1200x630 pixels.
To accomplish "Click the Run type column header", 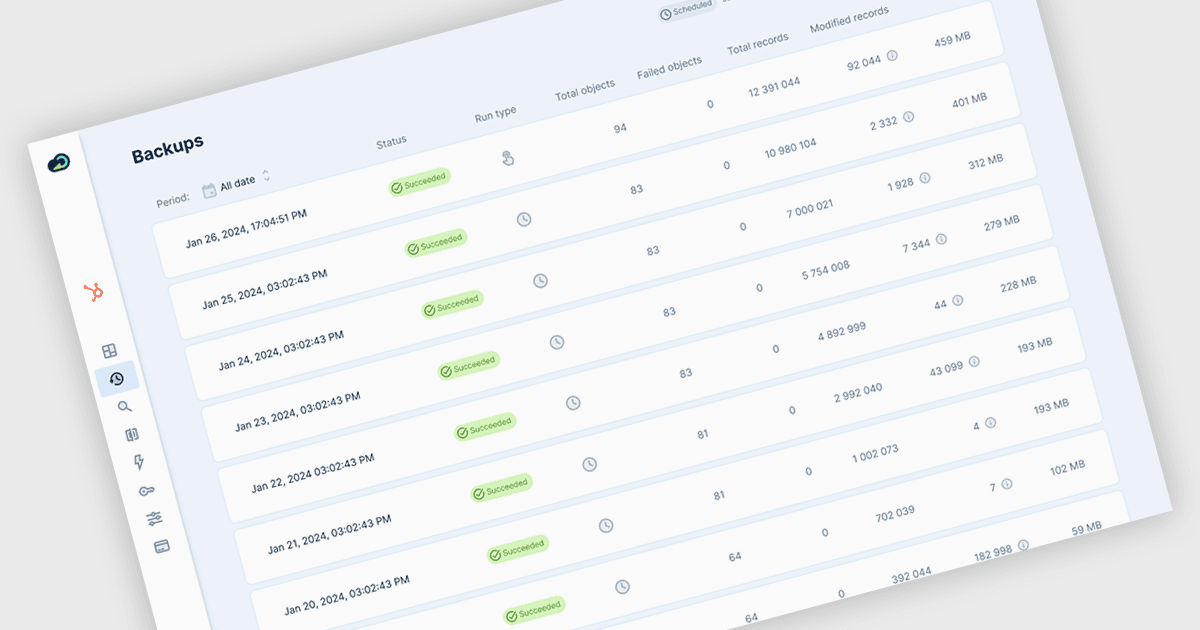I will 495,113.
